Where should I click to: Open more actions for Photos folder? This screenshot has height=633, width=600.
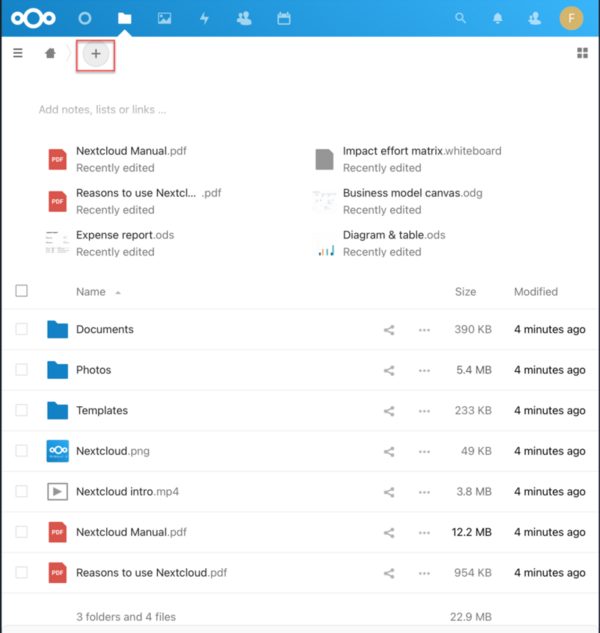point(424,370)
